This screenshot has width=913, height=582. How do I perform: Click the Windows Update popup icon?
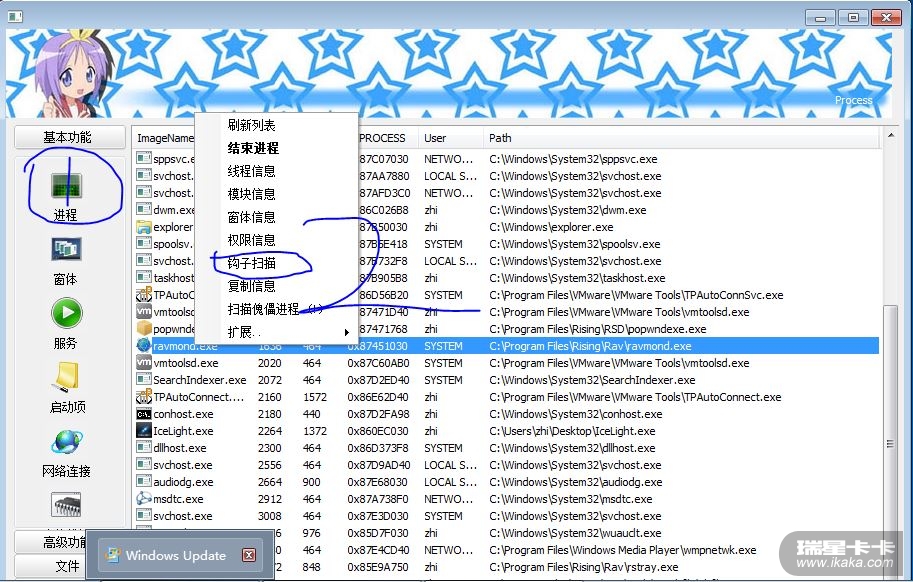tap(112, 555)
